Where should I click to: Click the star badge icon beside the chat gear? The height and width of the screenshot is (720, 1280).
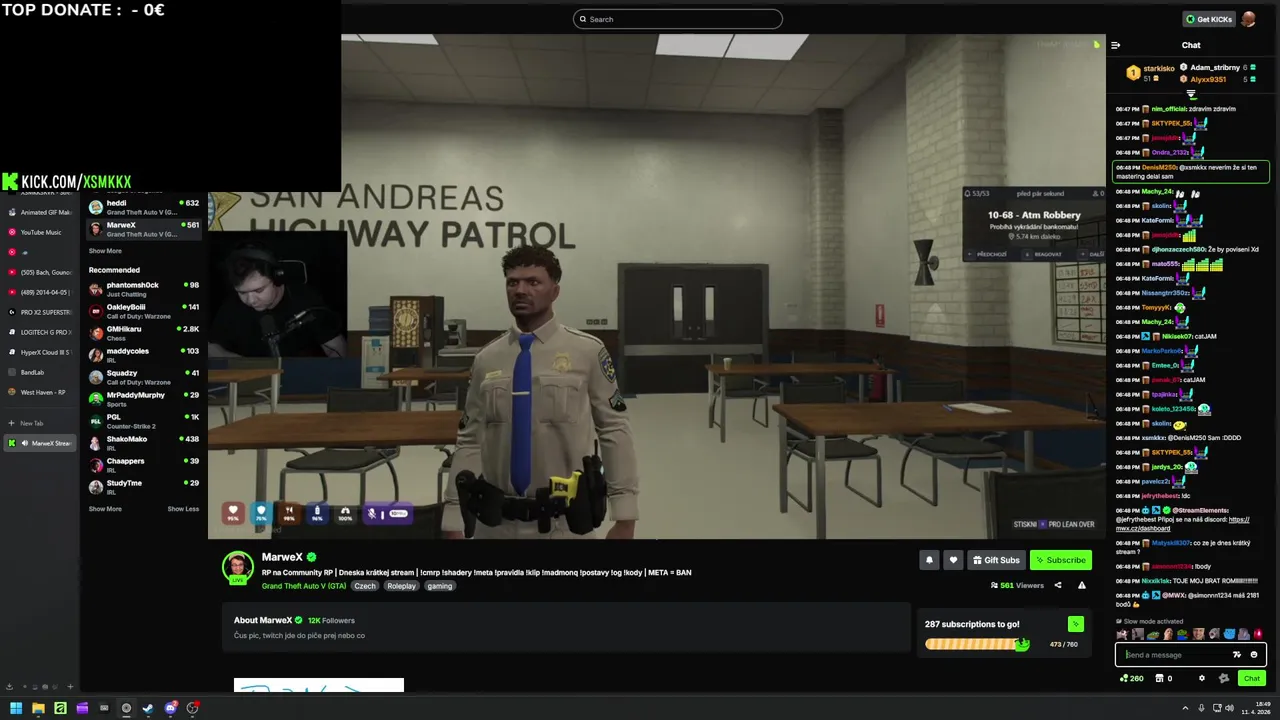point(1224,678)
